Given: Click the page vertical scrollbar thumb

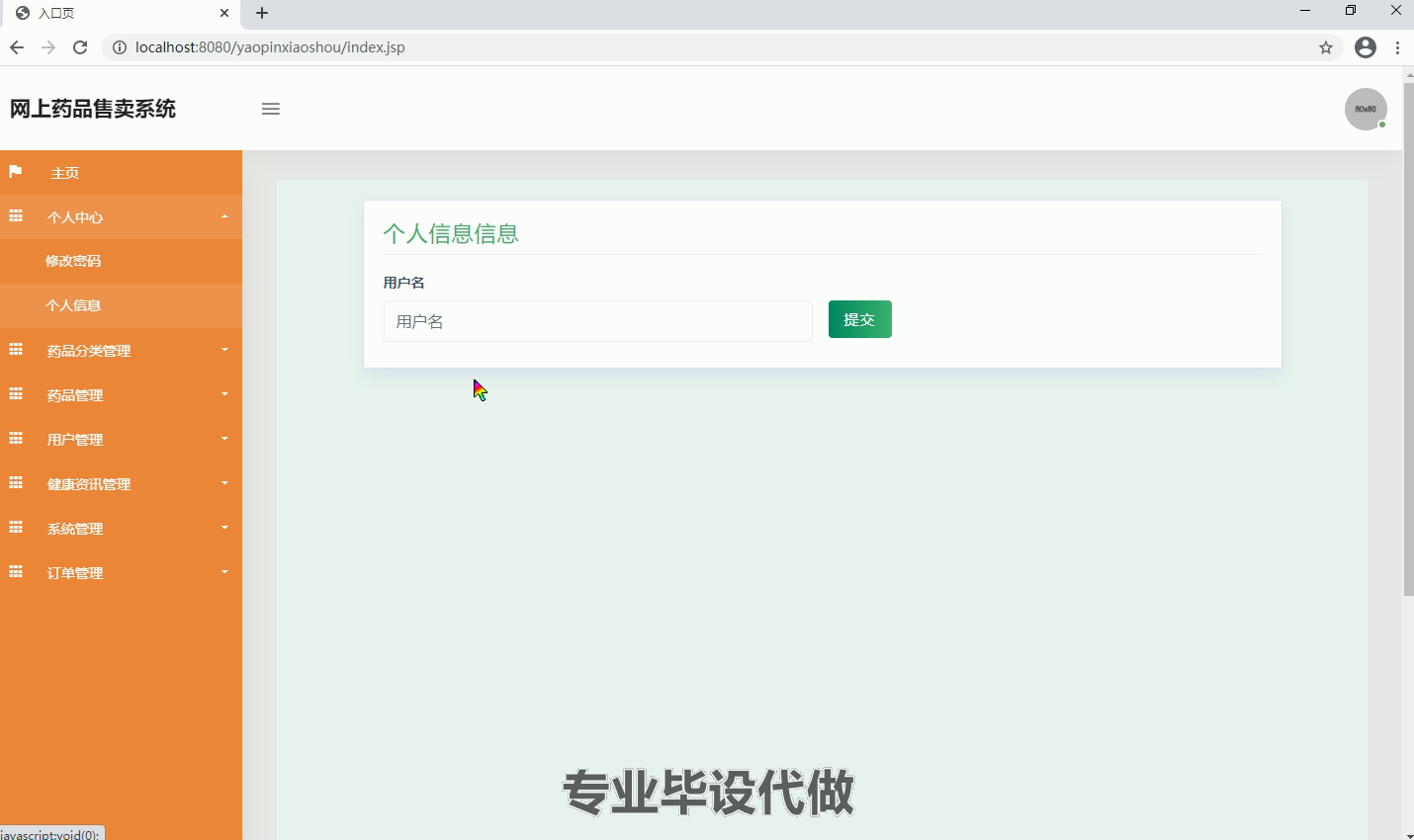Looking at the screenshot, I should pos(1408,339).
